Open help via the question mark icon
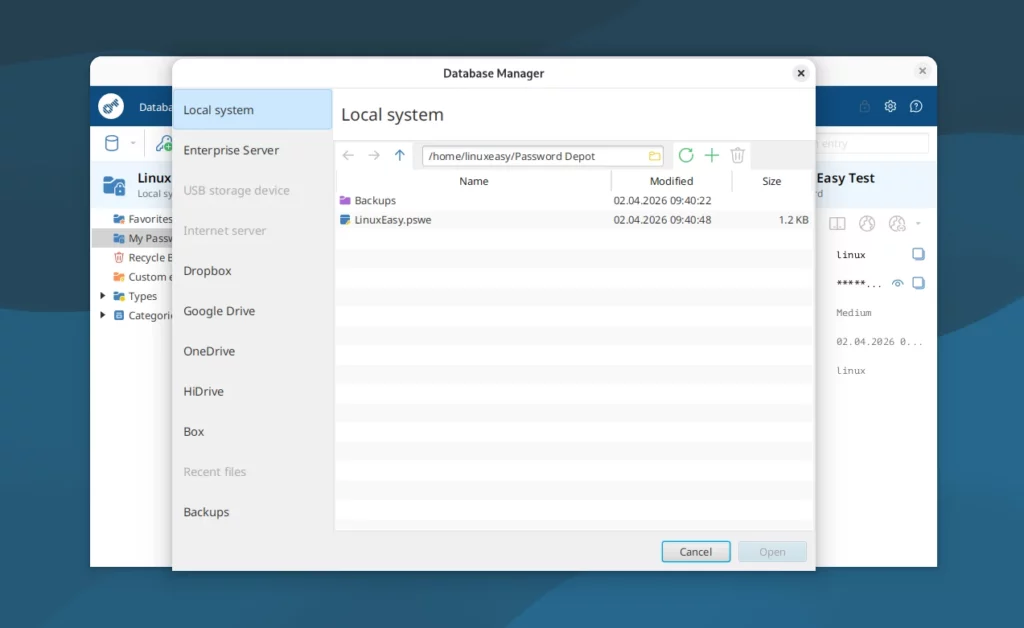1024x628 pixels. pyautogui.click(x=916, y=106)
